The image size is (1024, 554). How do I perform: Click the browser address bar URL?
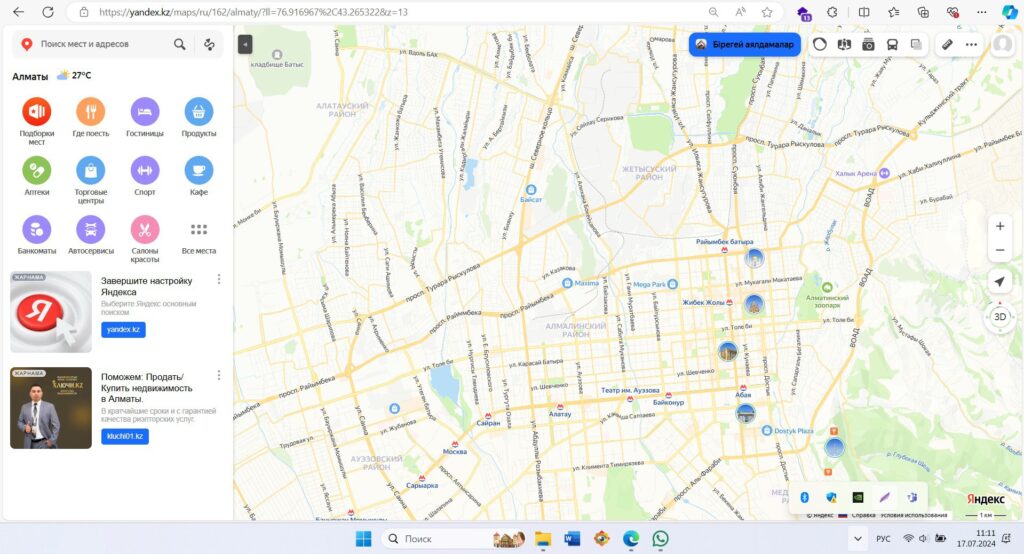[253, 12]
